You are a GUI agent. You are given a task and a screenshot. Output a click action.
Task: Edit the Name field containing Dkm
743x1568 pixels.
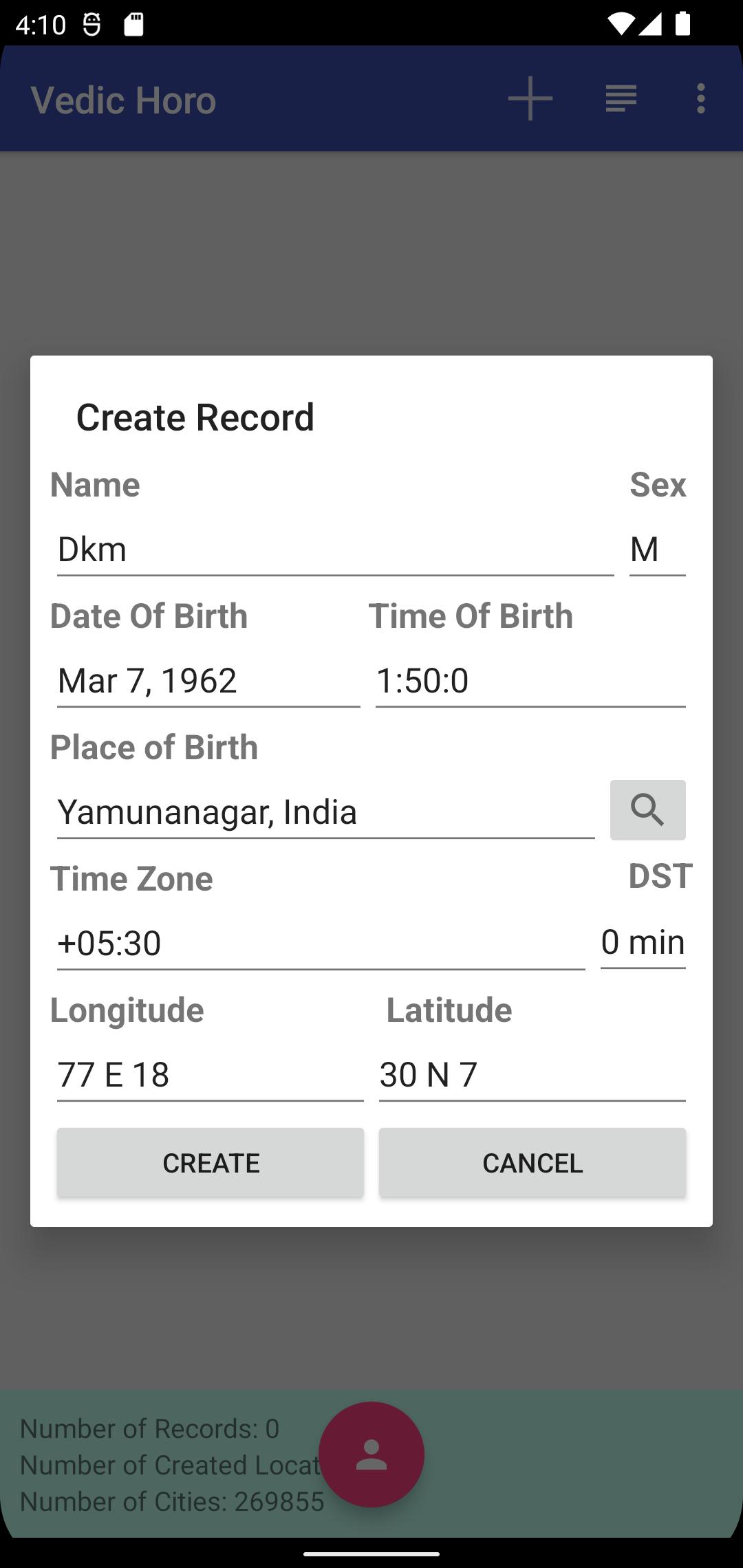click(x=335, y=550)
